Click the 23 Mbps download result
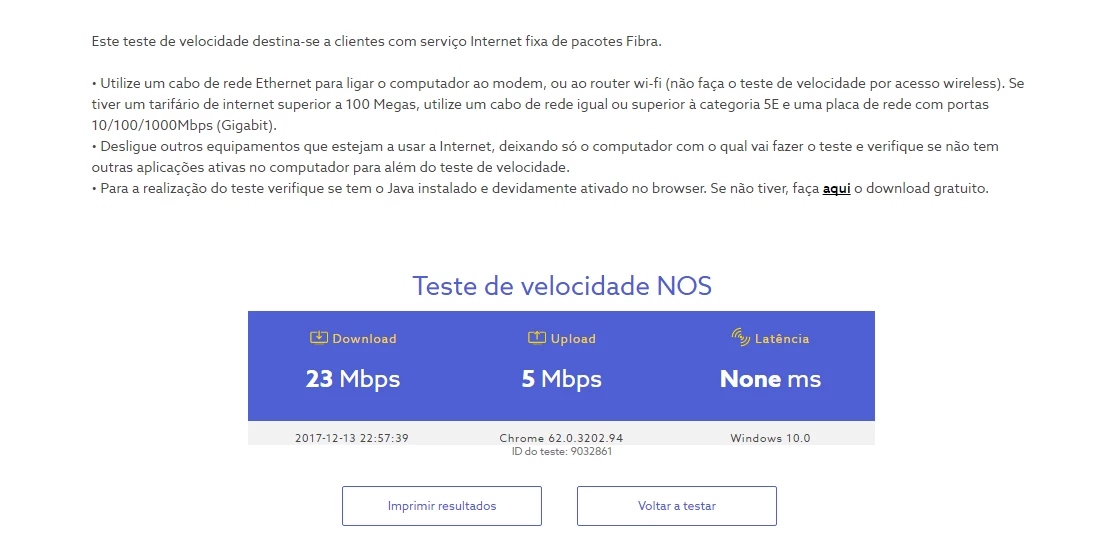Viewport: 1100px width, 558px height. (352, 379)
